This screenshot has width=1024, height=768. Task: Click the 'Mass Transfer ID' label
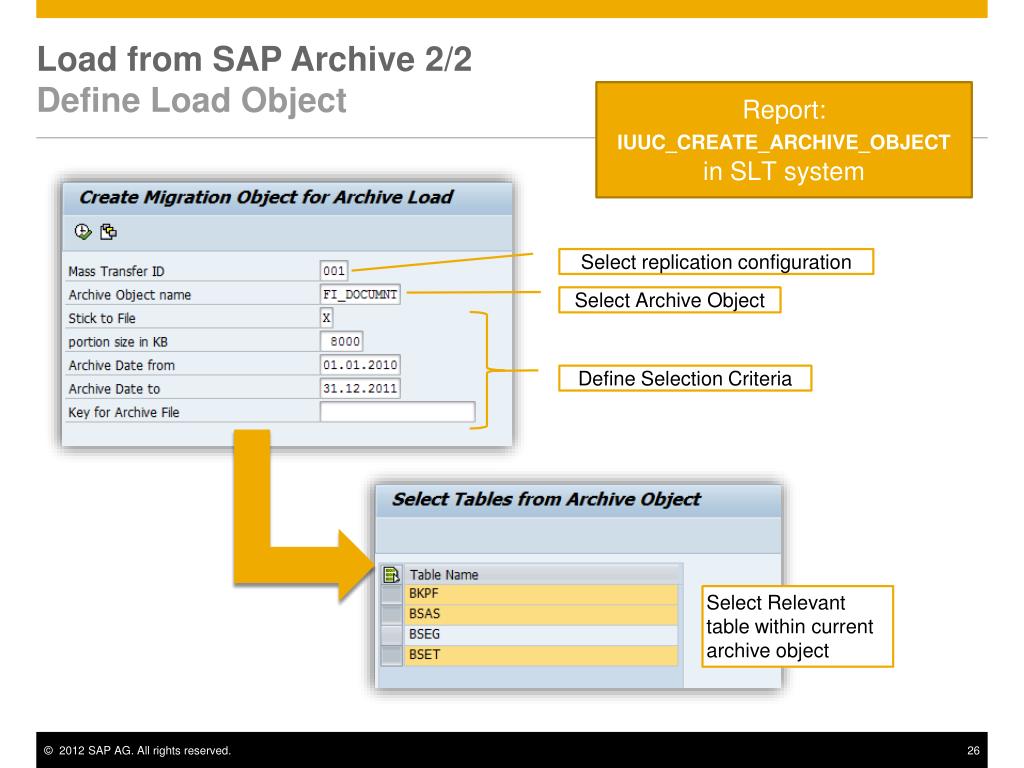(116, 271)
